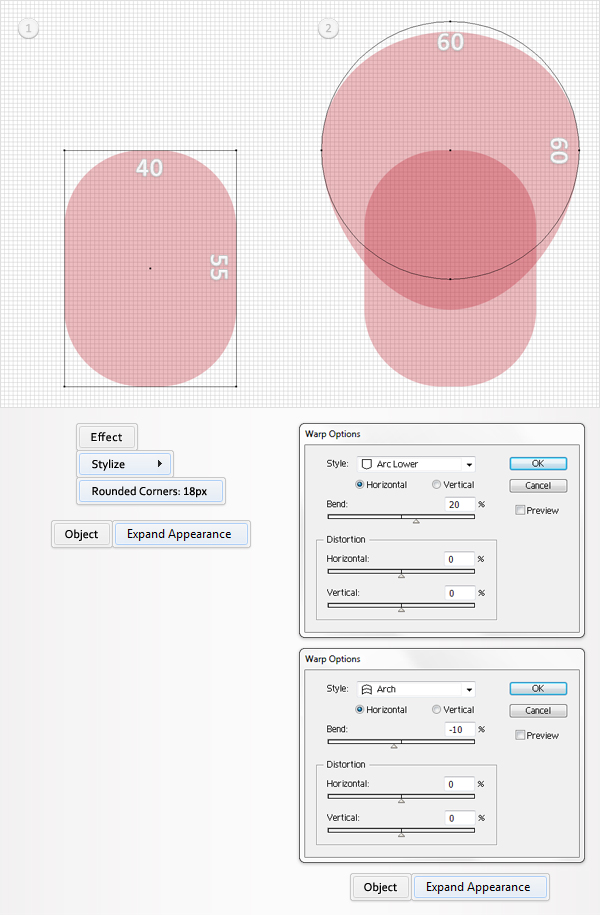
Task: Click OK in Arc Lower Warp Options
Action: [538, 463]
